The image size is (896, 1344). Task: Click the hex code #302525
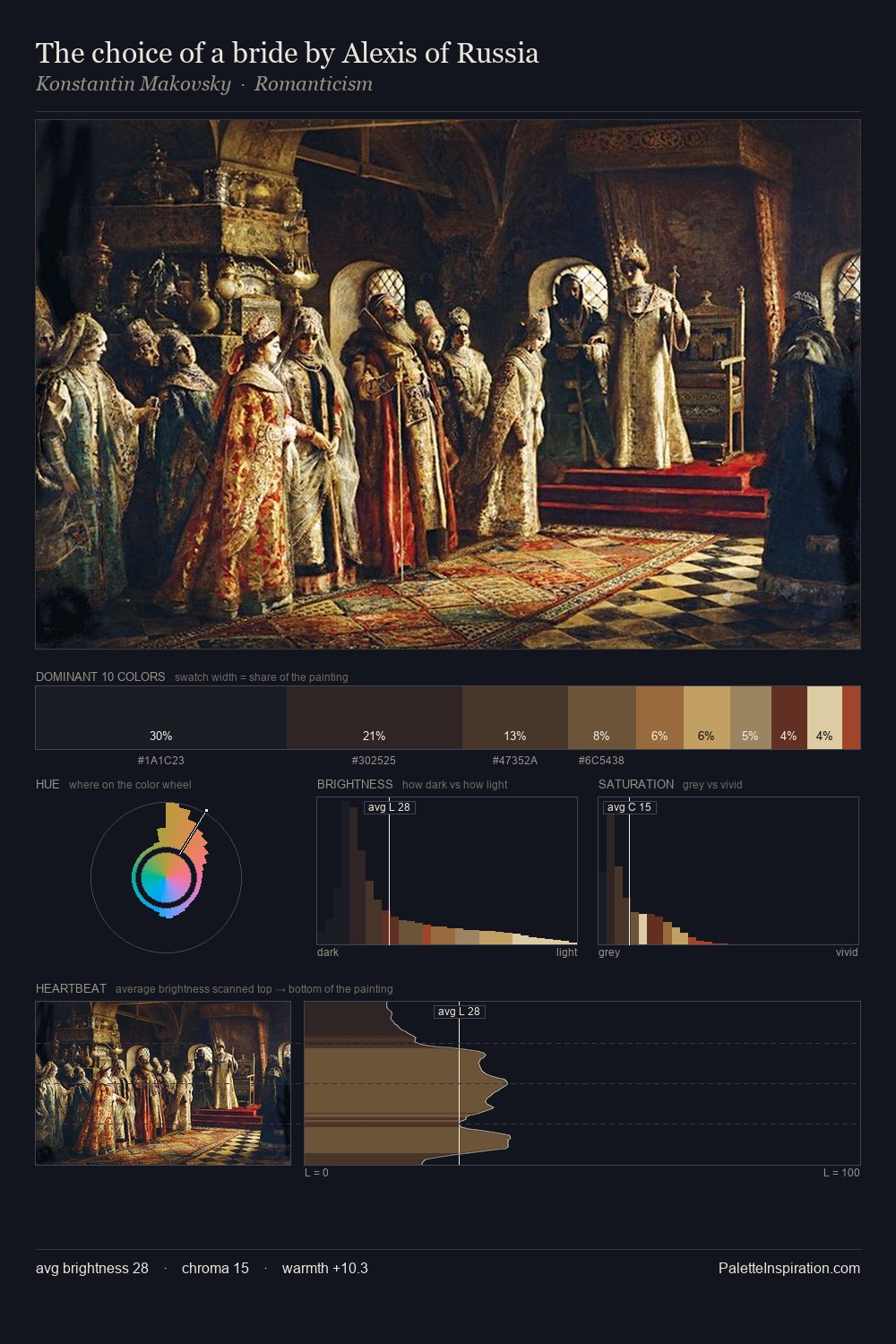[375, 761]
